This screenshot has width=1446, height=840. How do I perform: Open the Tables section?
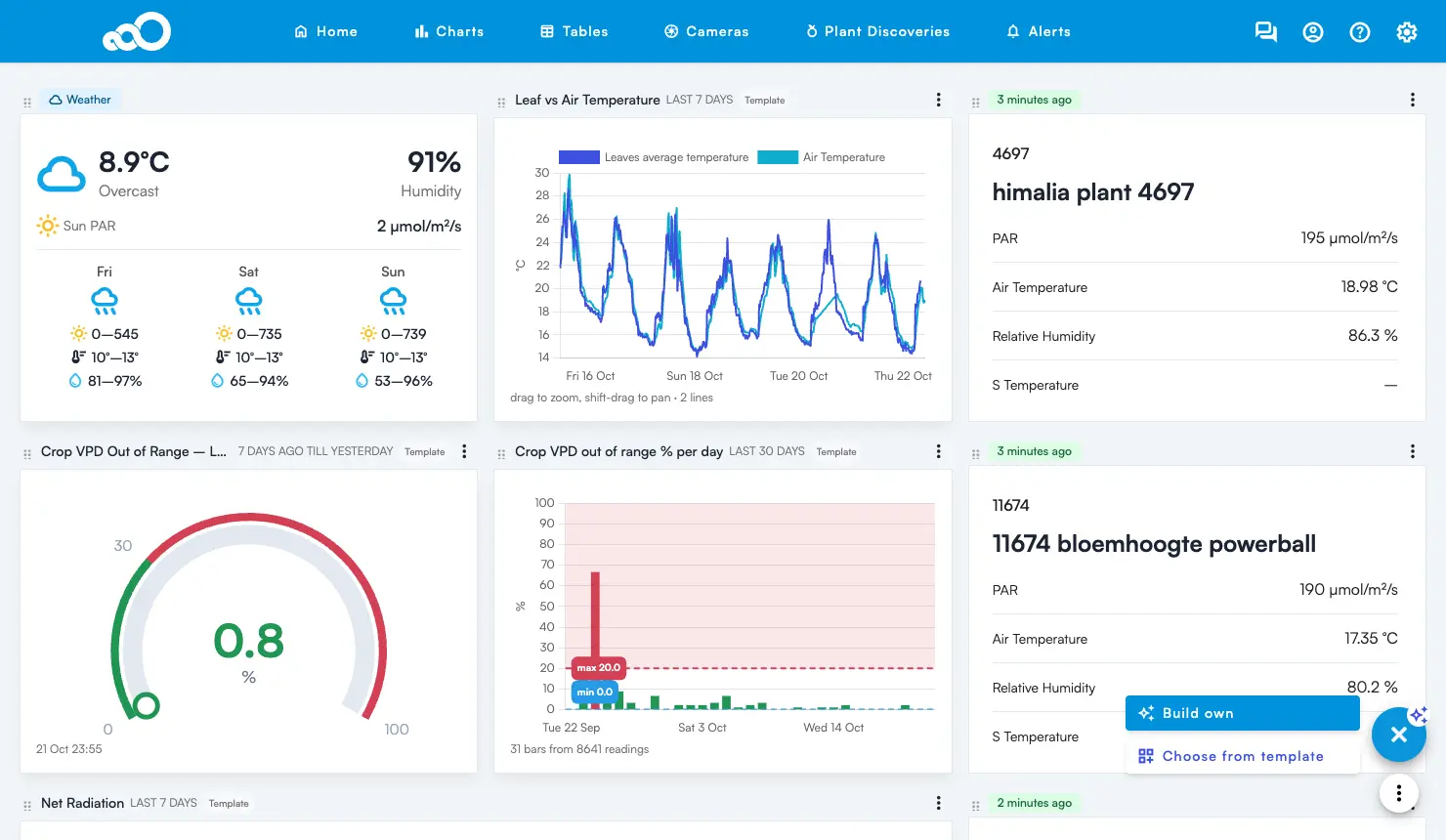pyautogui.click(x=574, y=31)
